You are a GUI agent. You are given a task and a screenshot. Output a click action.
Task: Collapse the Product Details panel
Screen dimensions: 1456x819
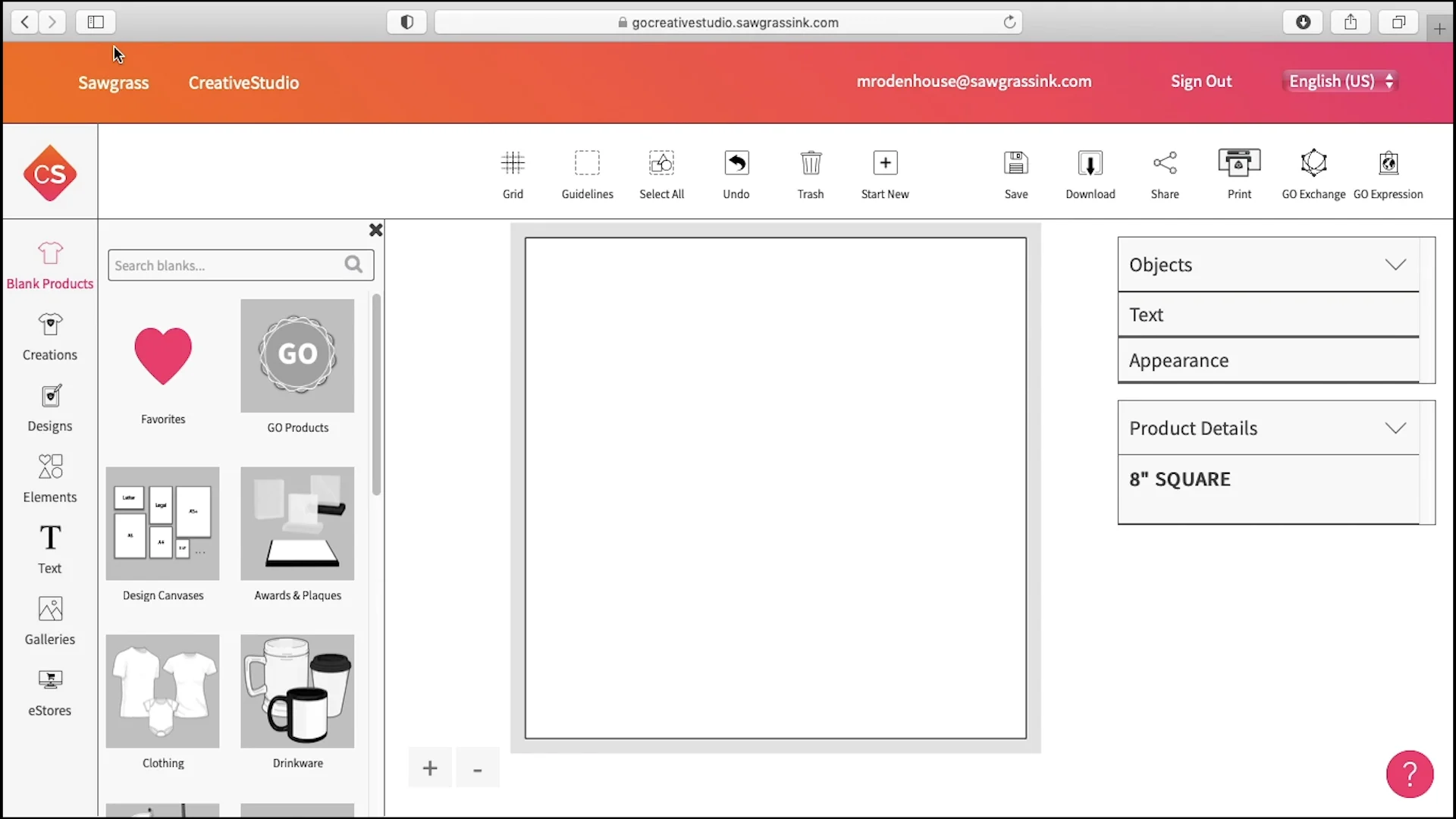coord(1395,428)
